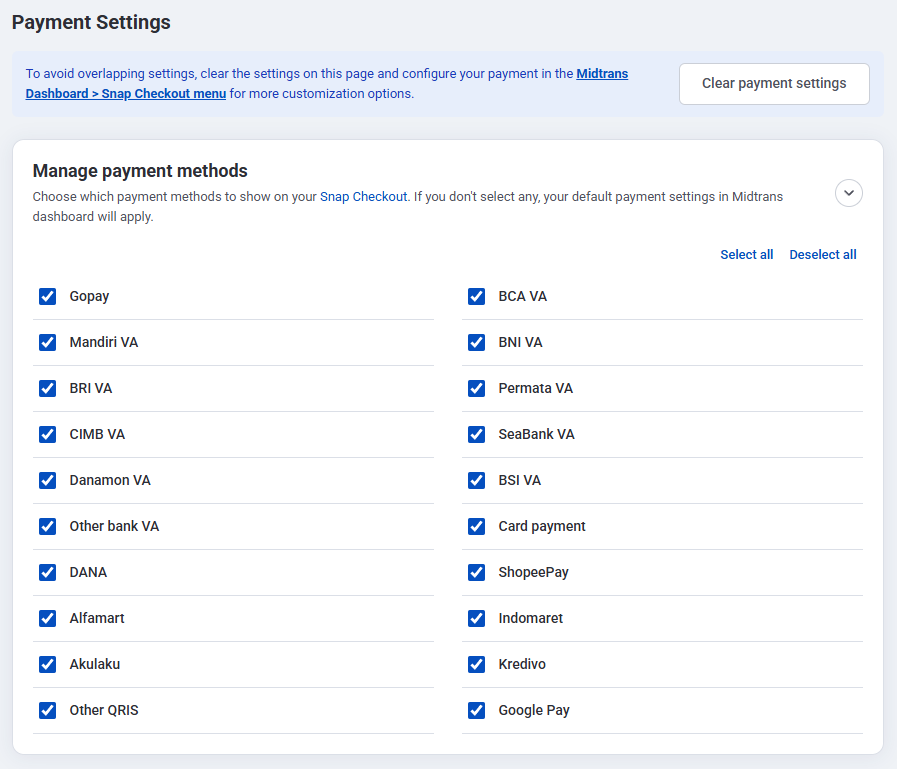Disable SeaBank VA checkbox
897x769 pixels.
(477, 434)
